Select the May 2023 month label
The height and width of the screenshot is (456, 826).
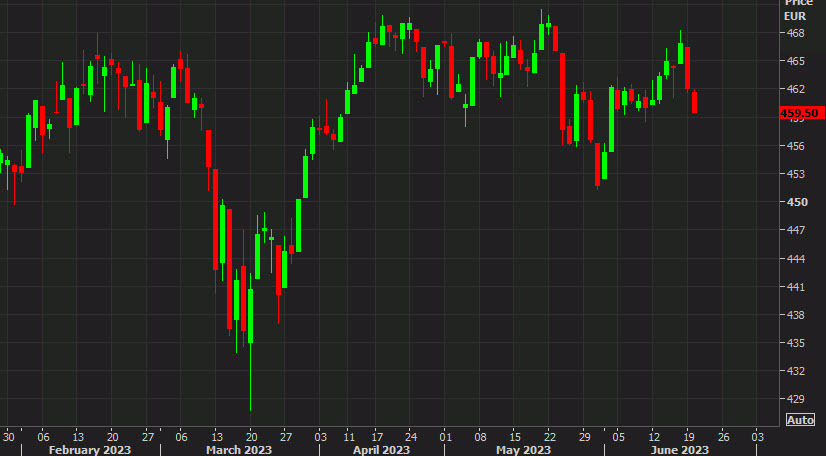coord(523,450)
